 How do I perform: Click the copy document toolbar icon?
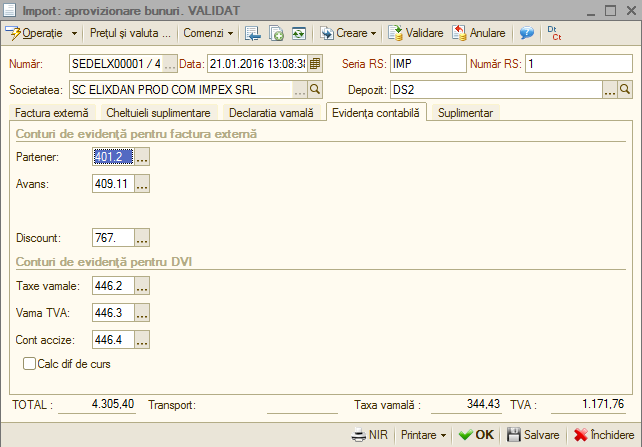276,33
